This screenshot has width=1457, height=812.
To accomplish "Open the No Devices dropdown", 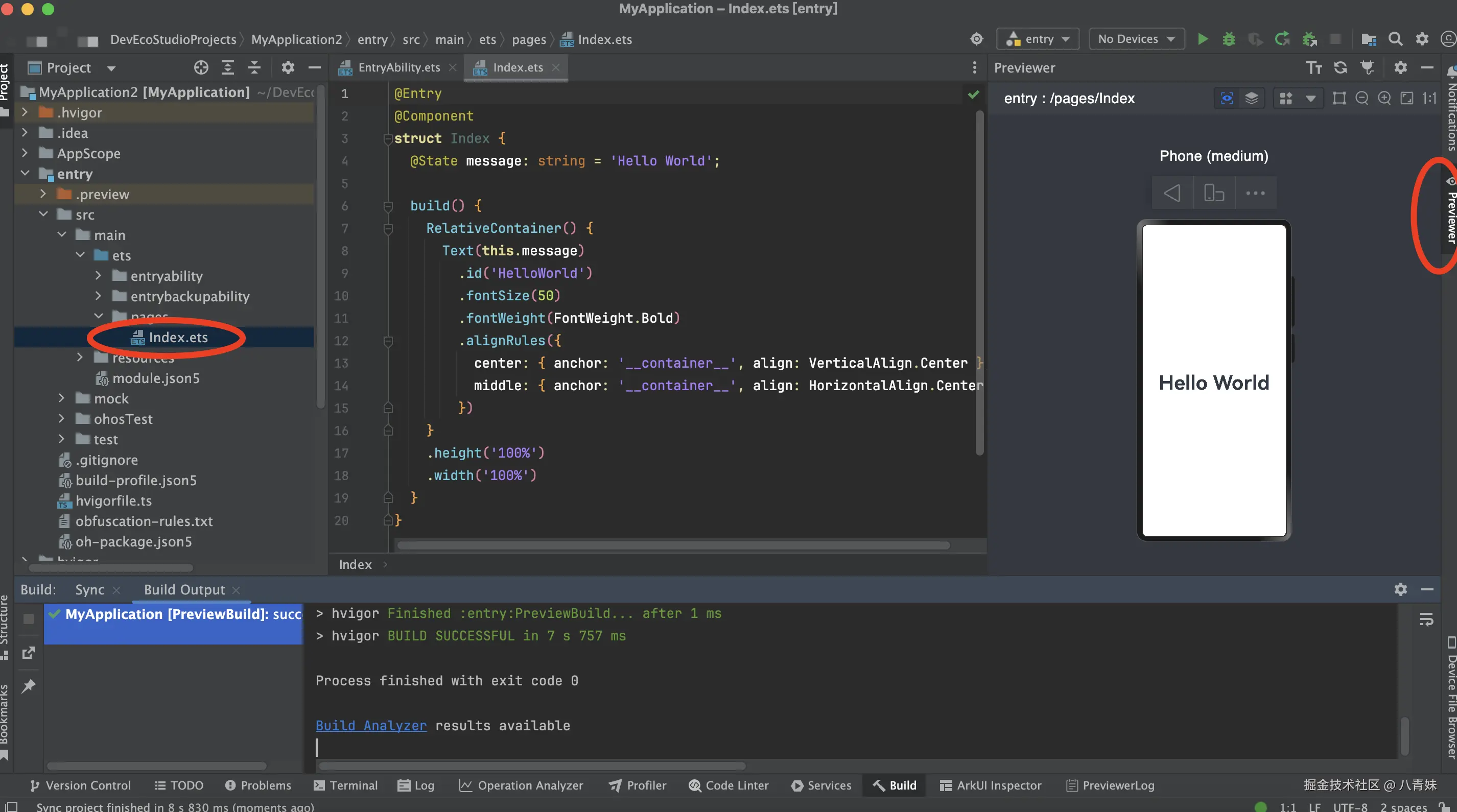I will [1136, 39].
